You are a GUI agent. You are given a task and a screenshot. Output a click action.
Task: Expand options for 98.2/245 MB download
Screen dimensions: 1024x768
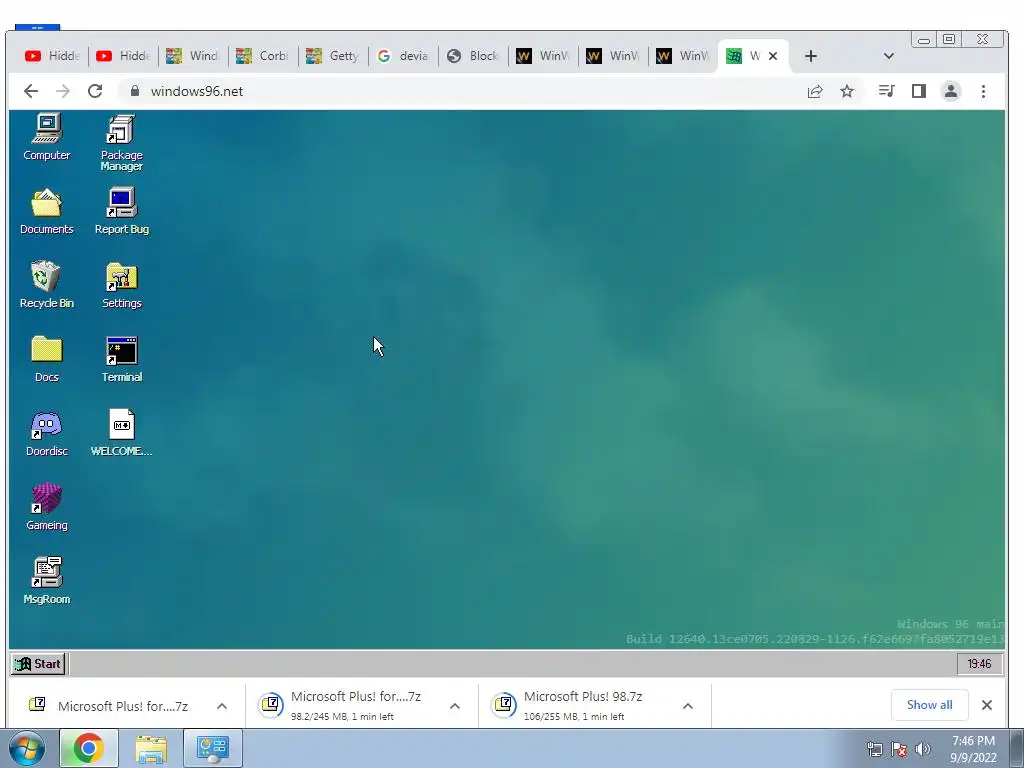coord(455,706)
